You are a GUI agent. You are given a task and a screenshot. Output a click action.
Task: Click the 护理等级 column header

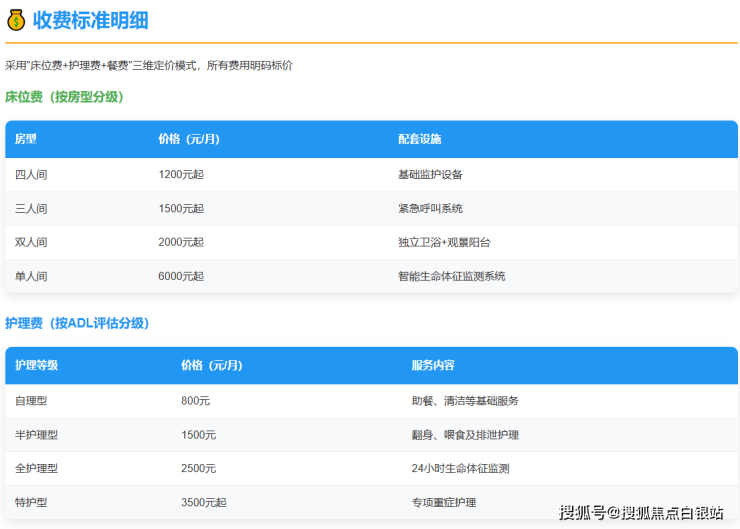(37, 365)
